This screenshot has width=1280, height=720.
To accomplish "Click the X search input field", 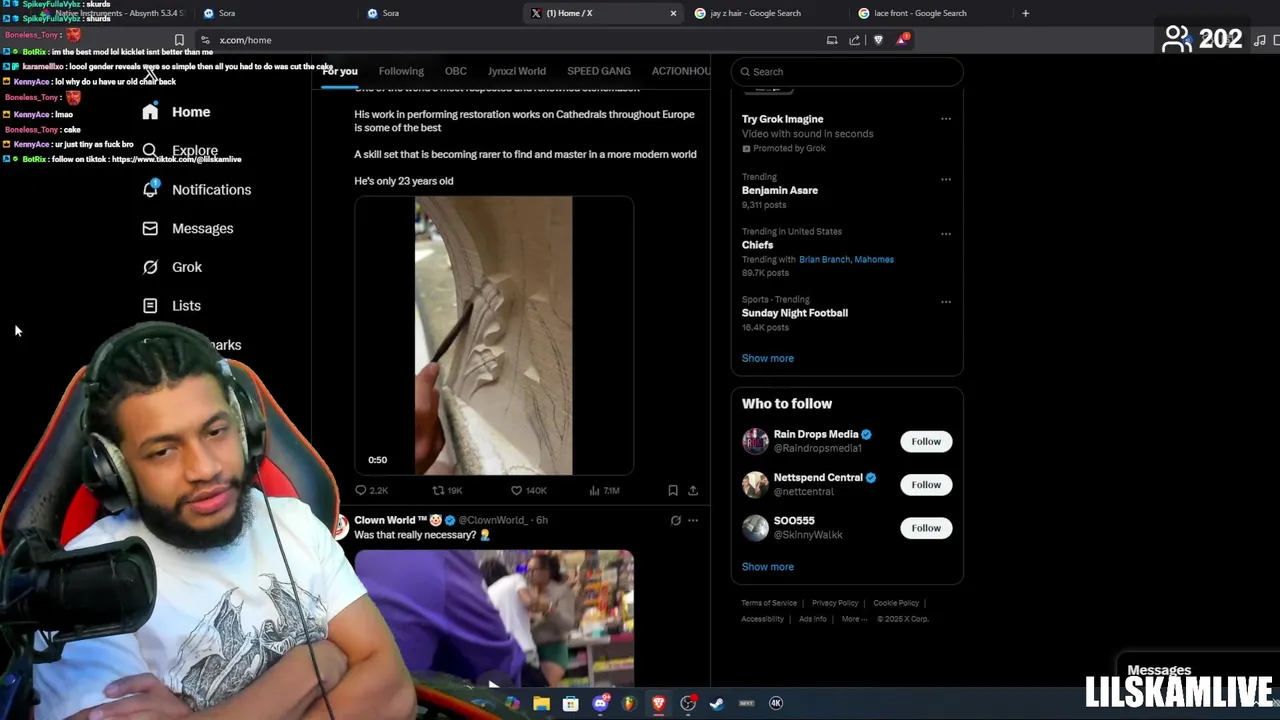I will click(847, 72).
